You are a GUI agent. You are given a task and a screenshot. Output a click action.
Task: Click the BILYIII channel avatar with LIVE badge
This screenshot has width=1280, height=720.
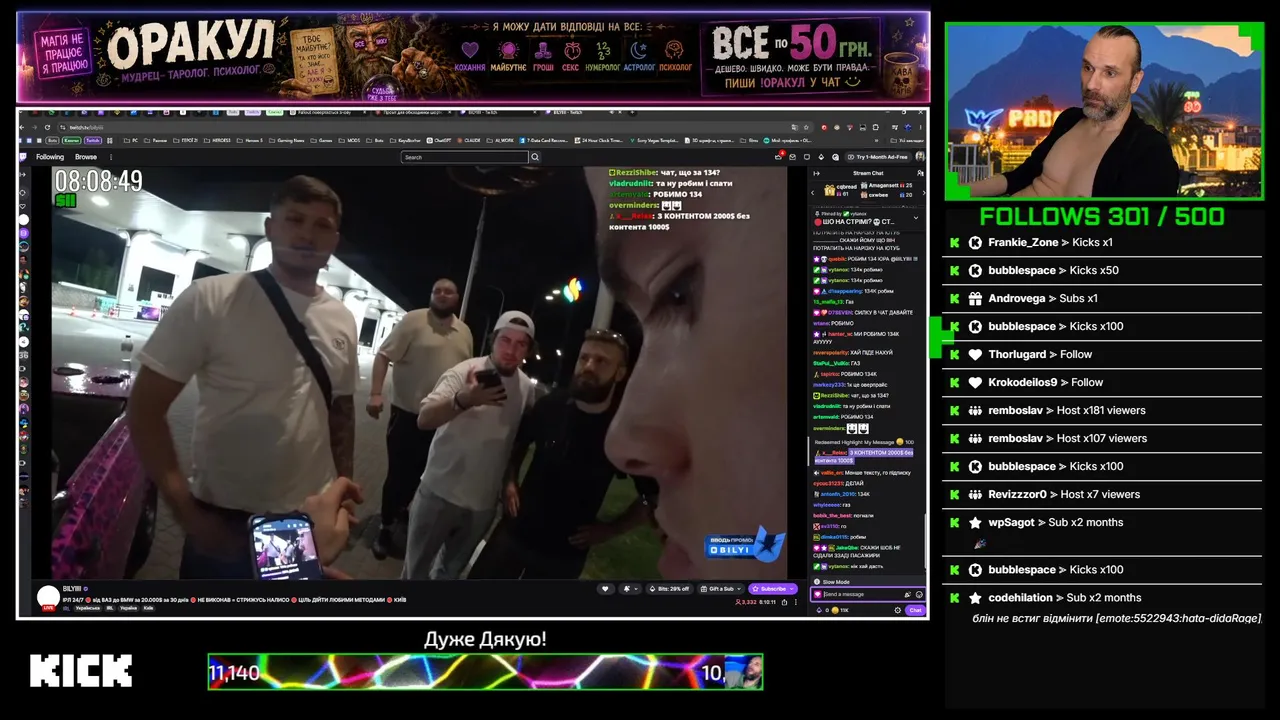[48, 598]
